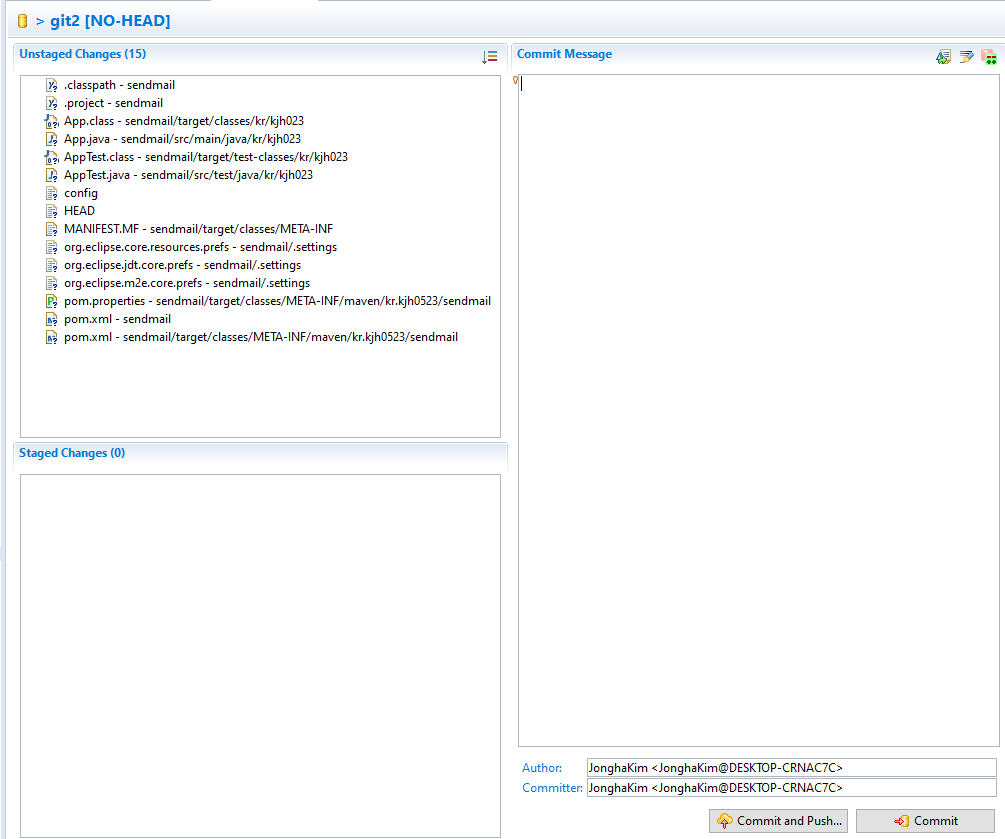
Task: Click the AppTest.class file icon
Action: [x=52, y=157]
